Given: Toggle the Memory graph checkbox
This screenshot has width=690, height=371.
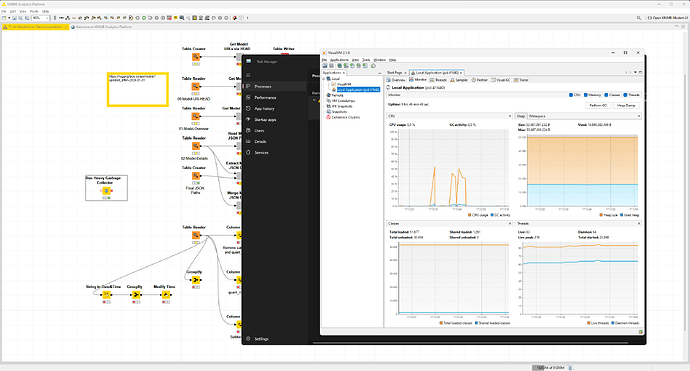Looking at the screenshot, I should pyautogui.click(x=586, y=95).
